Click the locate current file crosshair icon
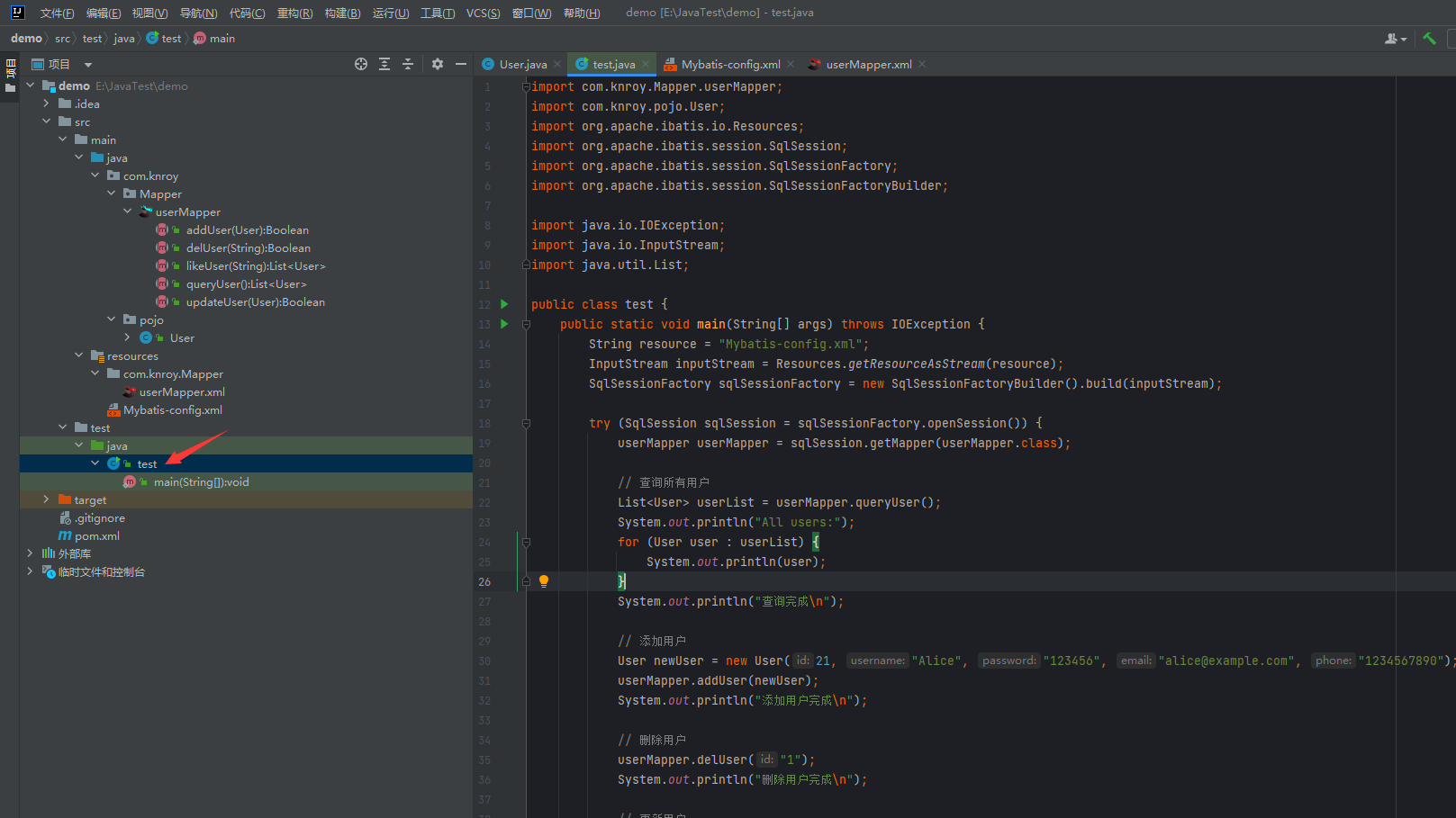The width and height of the screenshot is (1456, 818). pyautogui.click(x=361, y=64)
